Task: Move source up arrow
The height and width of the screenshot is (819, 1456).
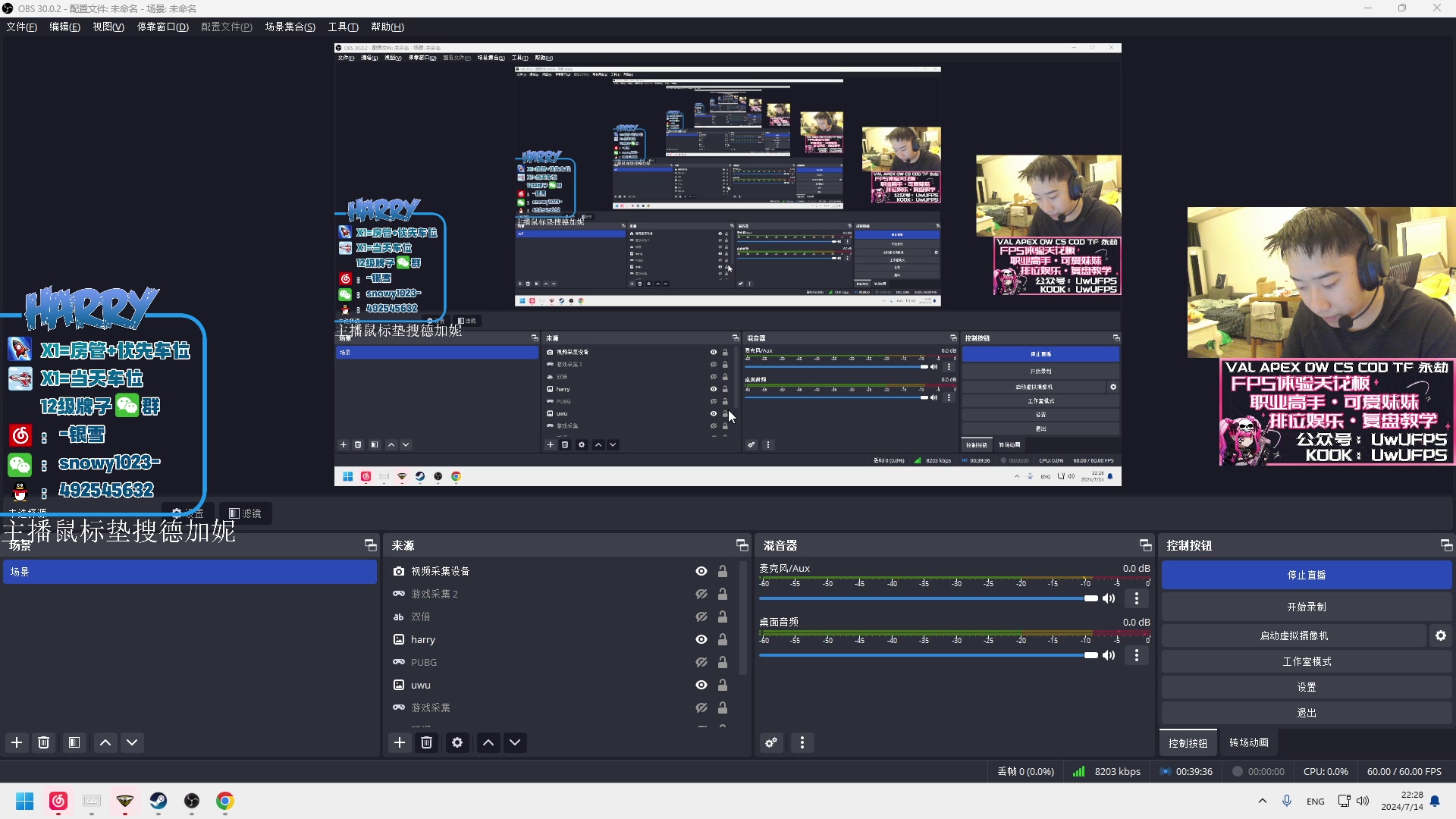Action: point(488,742)
